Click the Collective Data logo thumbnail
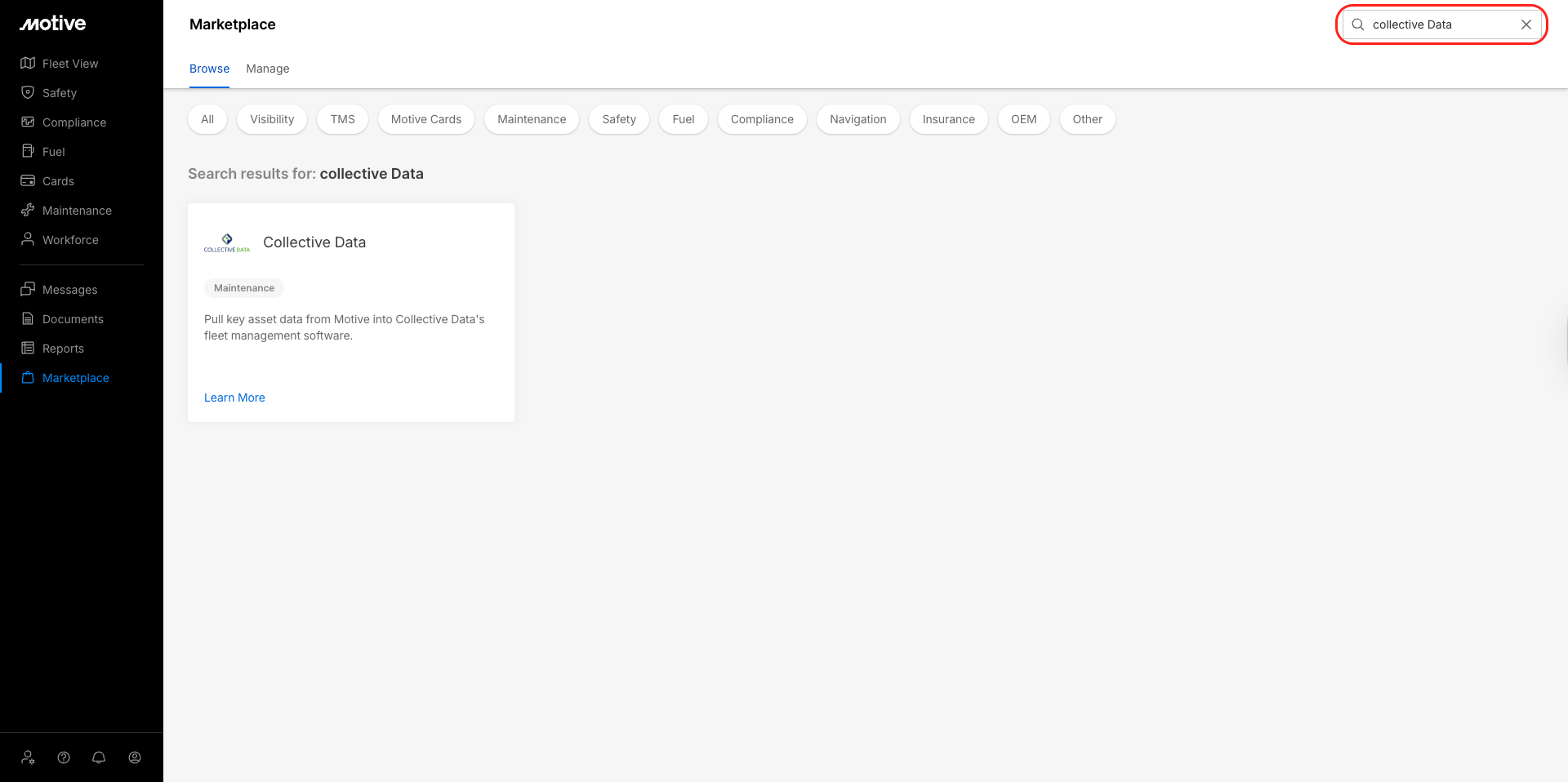Viewport: 1568px width, 782px height. [x=227, y=242]
